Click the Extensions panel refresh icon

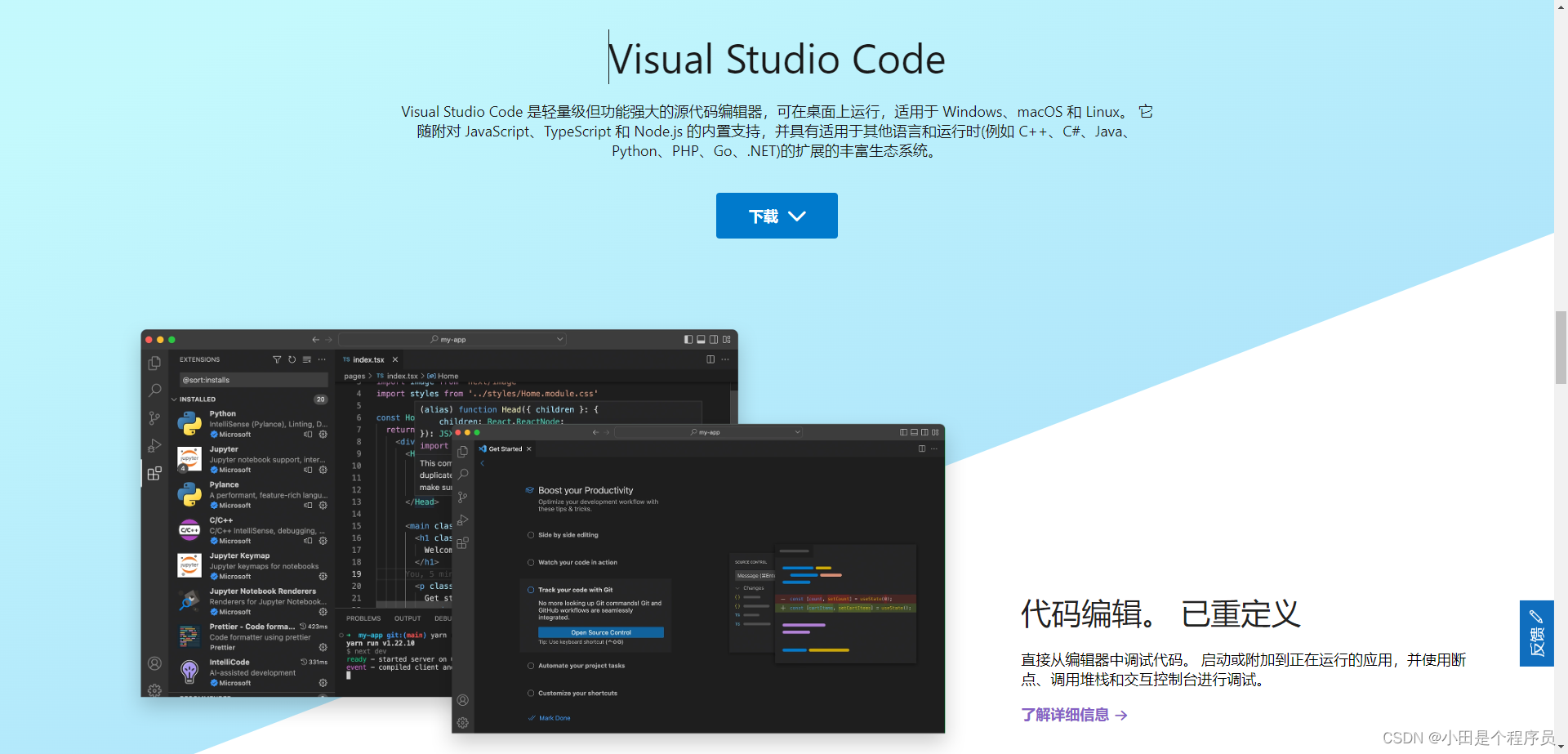pos(292,359)
